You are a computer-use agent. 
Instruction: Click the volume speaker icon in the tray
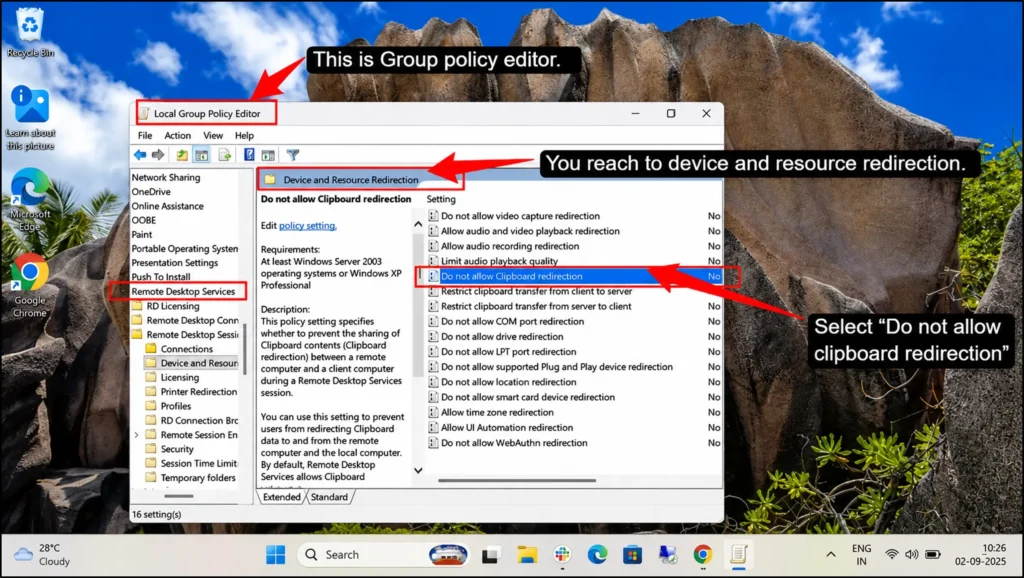click(x=912, y=554)
